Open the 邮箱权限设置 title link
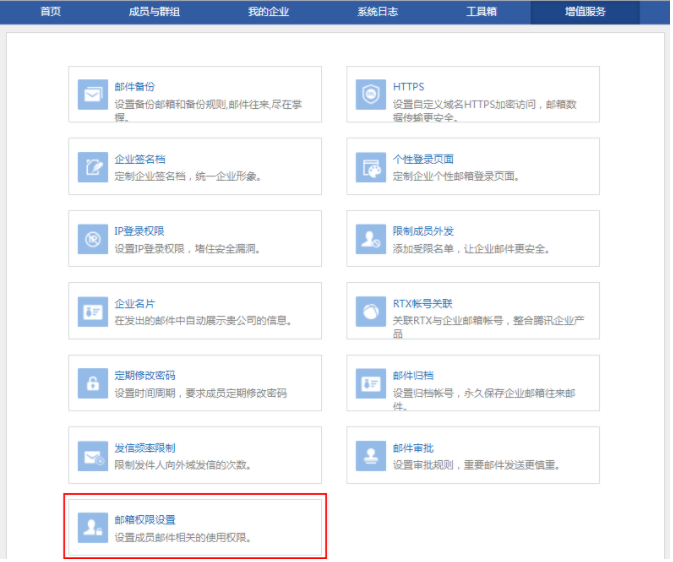The height and width of the screenshot is (562, 673). [144, 520]
